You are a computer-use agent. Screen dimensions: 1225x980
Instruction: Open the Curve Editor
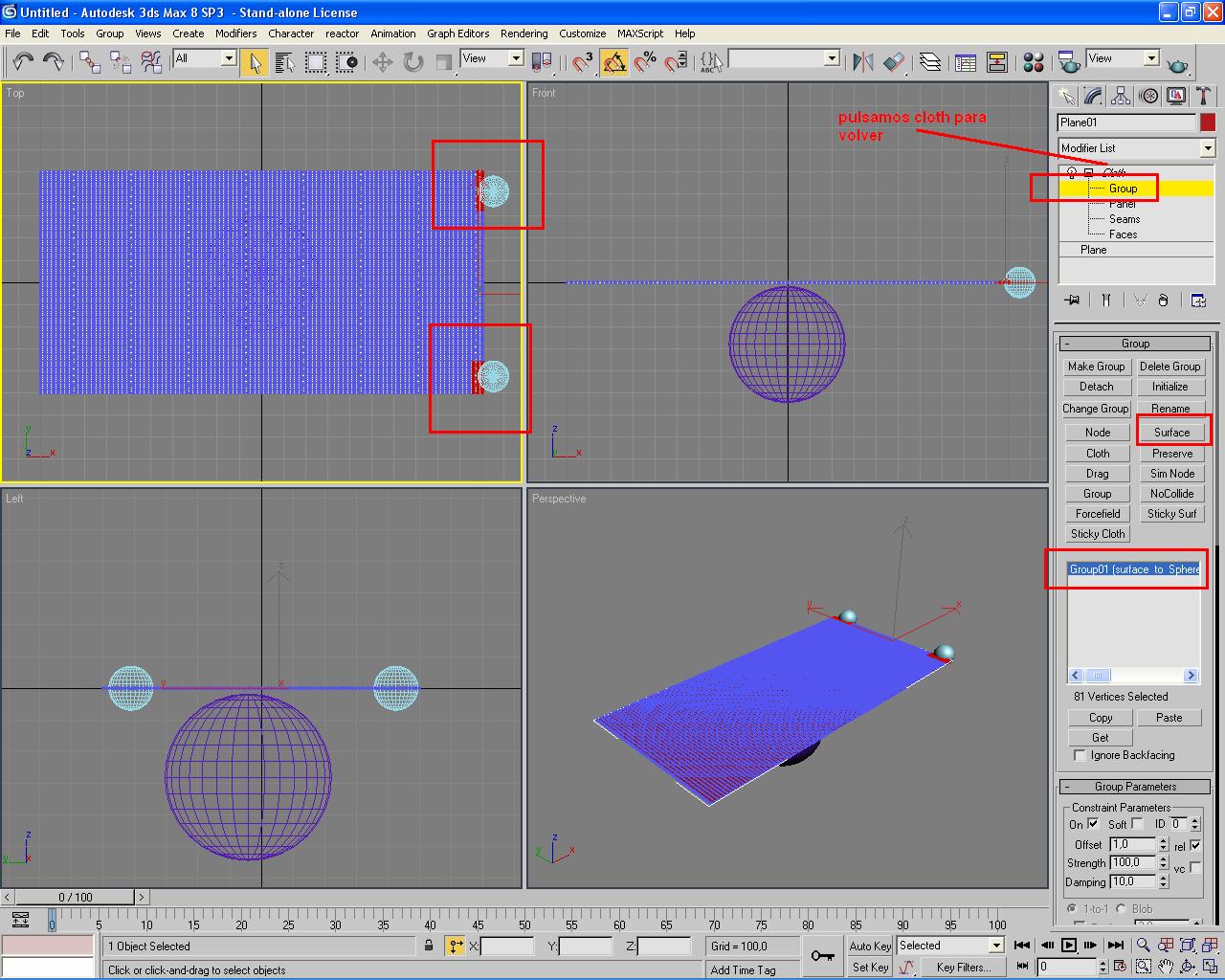[966, 62]
